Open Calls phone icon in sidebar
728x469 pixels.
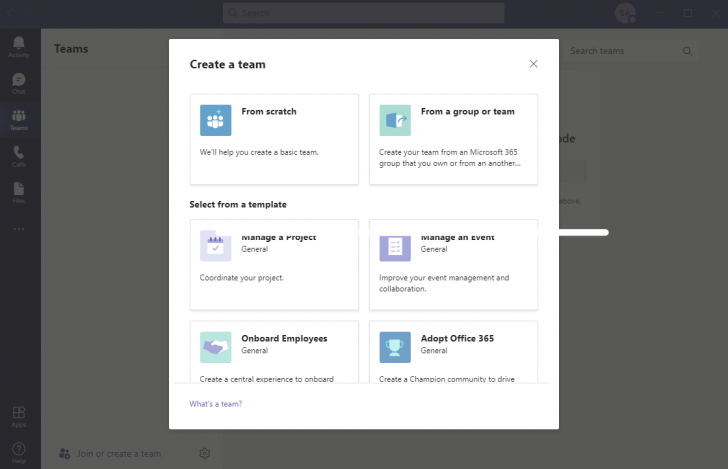(19, 156)
